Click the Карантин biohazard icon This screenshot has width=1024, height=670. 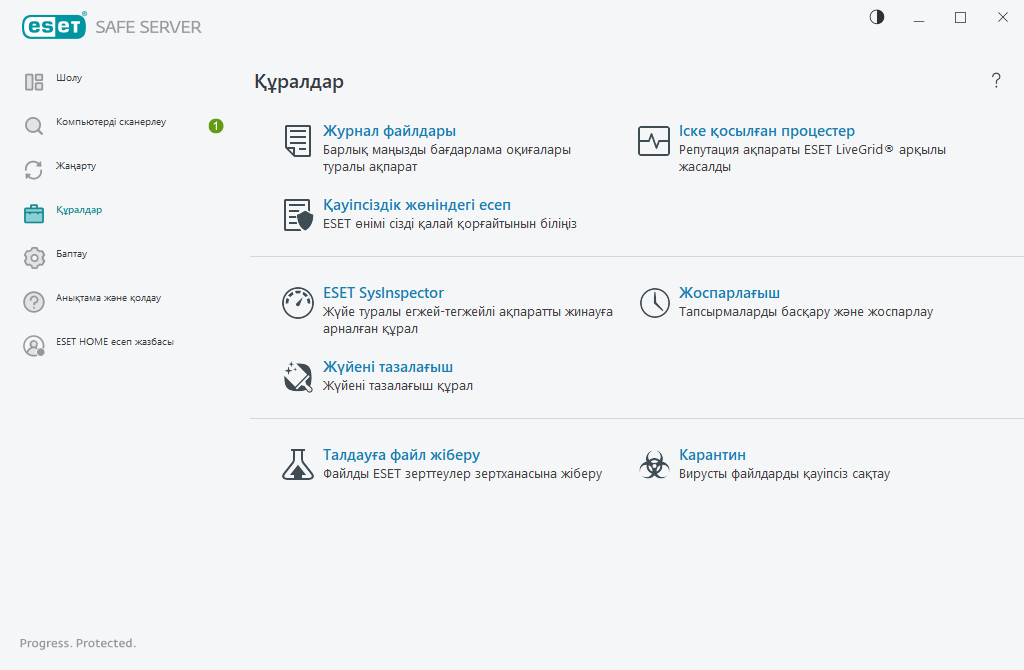pos(654,464)
